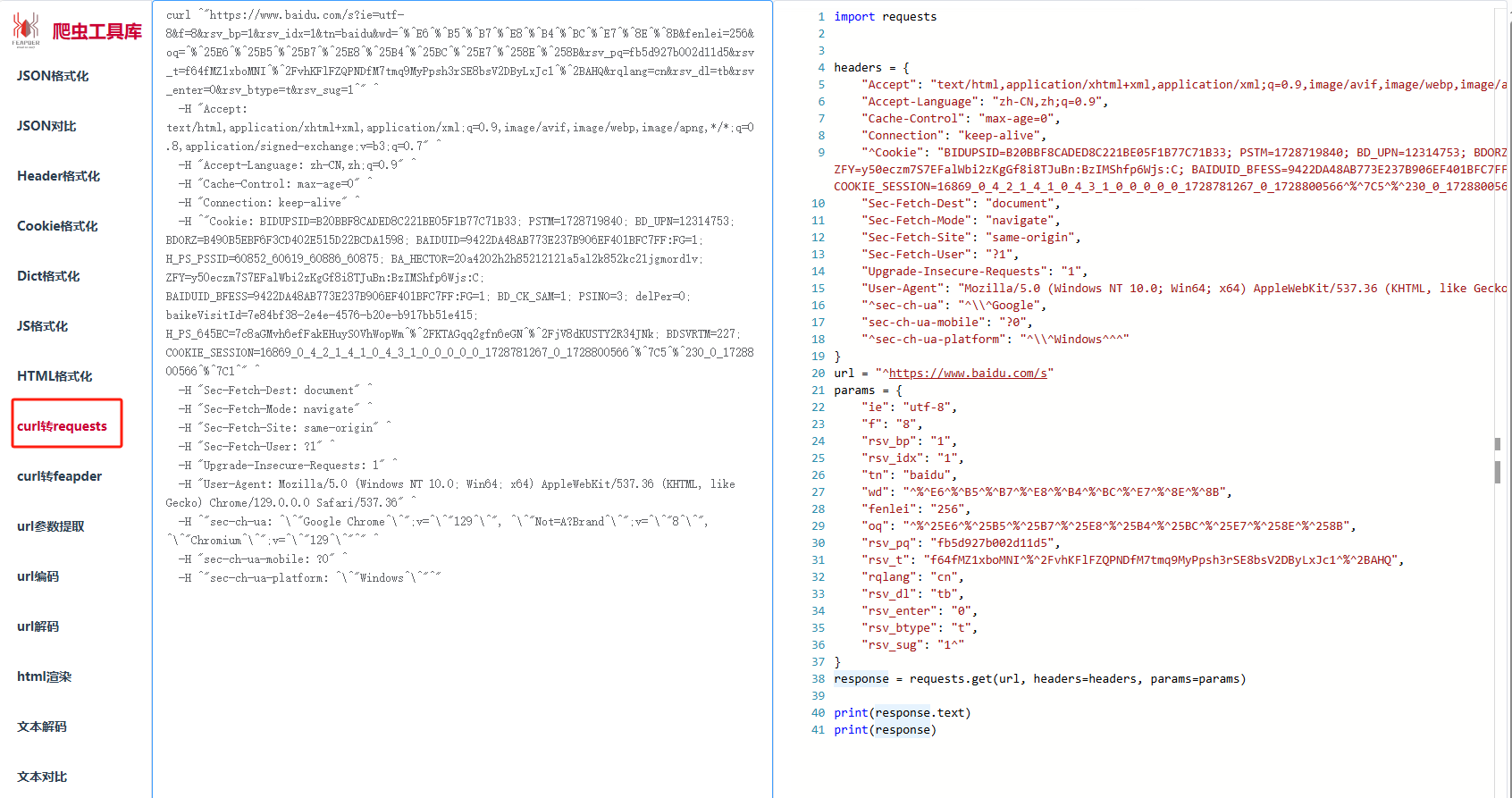
Task: Click the "rqlang": "cn" param line
Action: click(x=912, y=577)
